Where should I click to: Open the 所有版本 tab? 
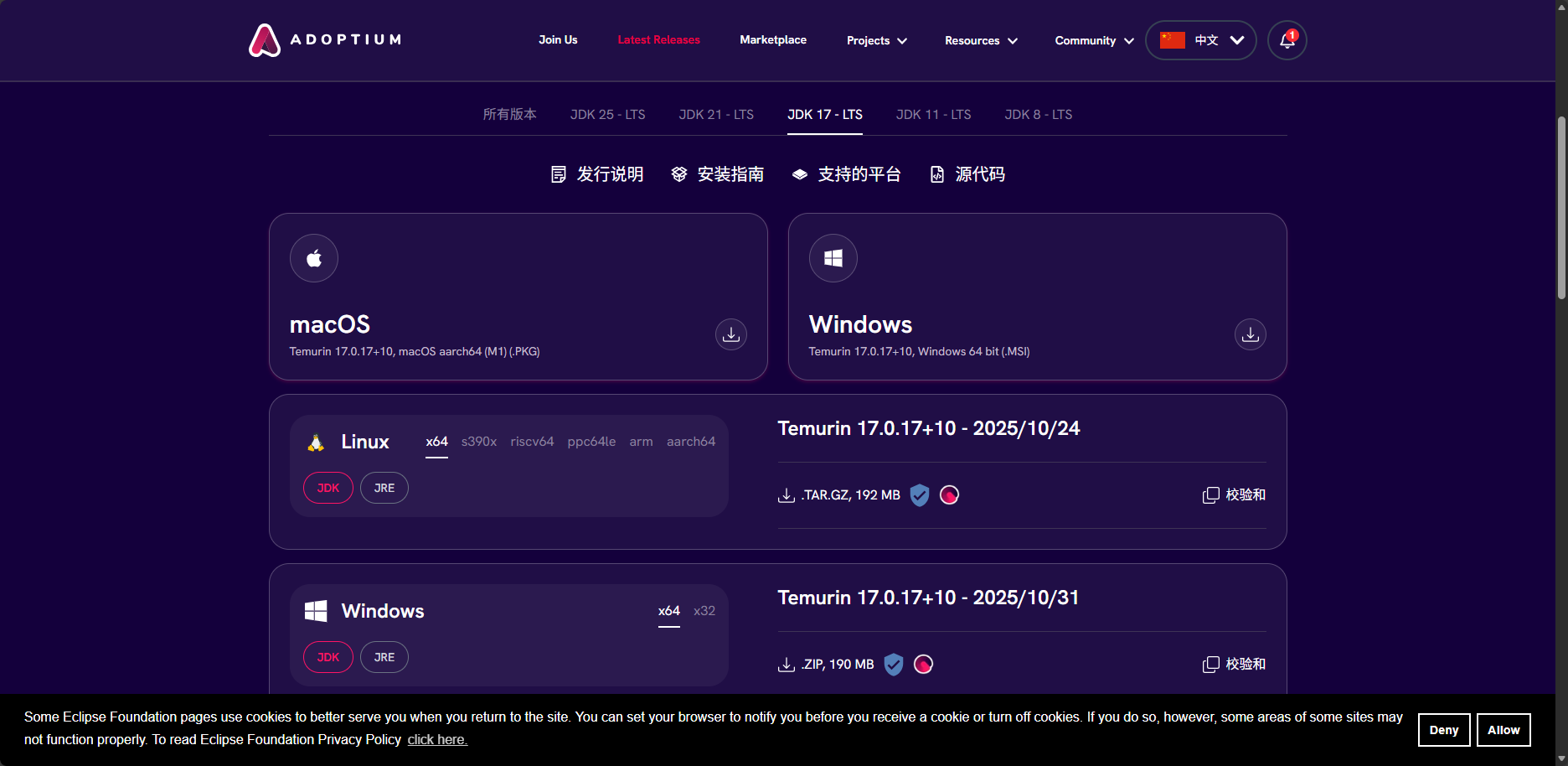point(509,114)
